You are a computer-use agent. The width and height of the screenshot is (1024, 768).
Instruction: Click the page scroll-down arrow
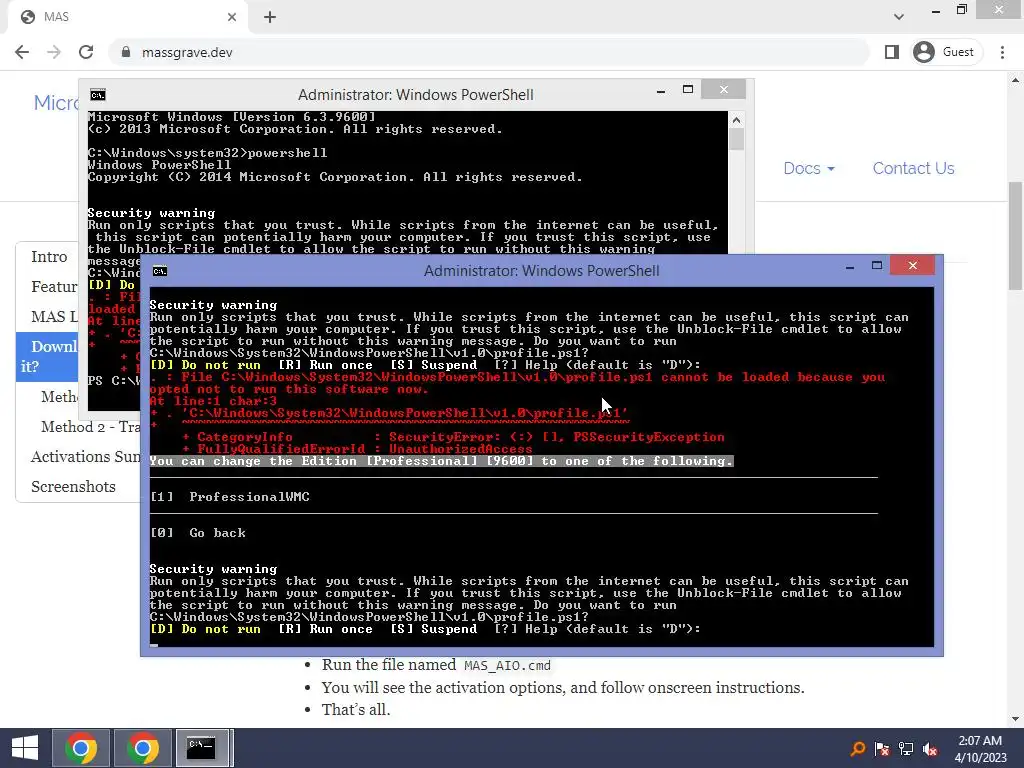[1016, 719]
